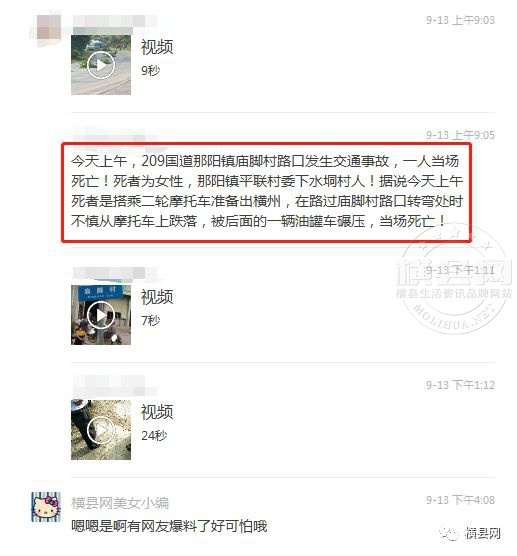Play the 7秒 video clip
517x556 pixels.
(101, 315)
